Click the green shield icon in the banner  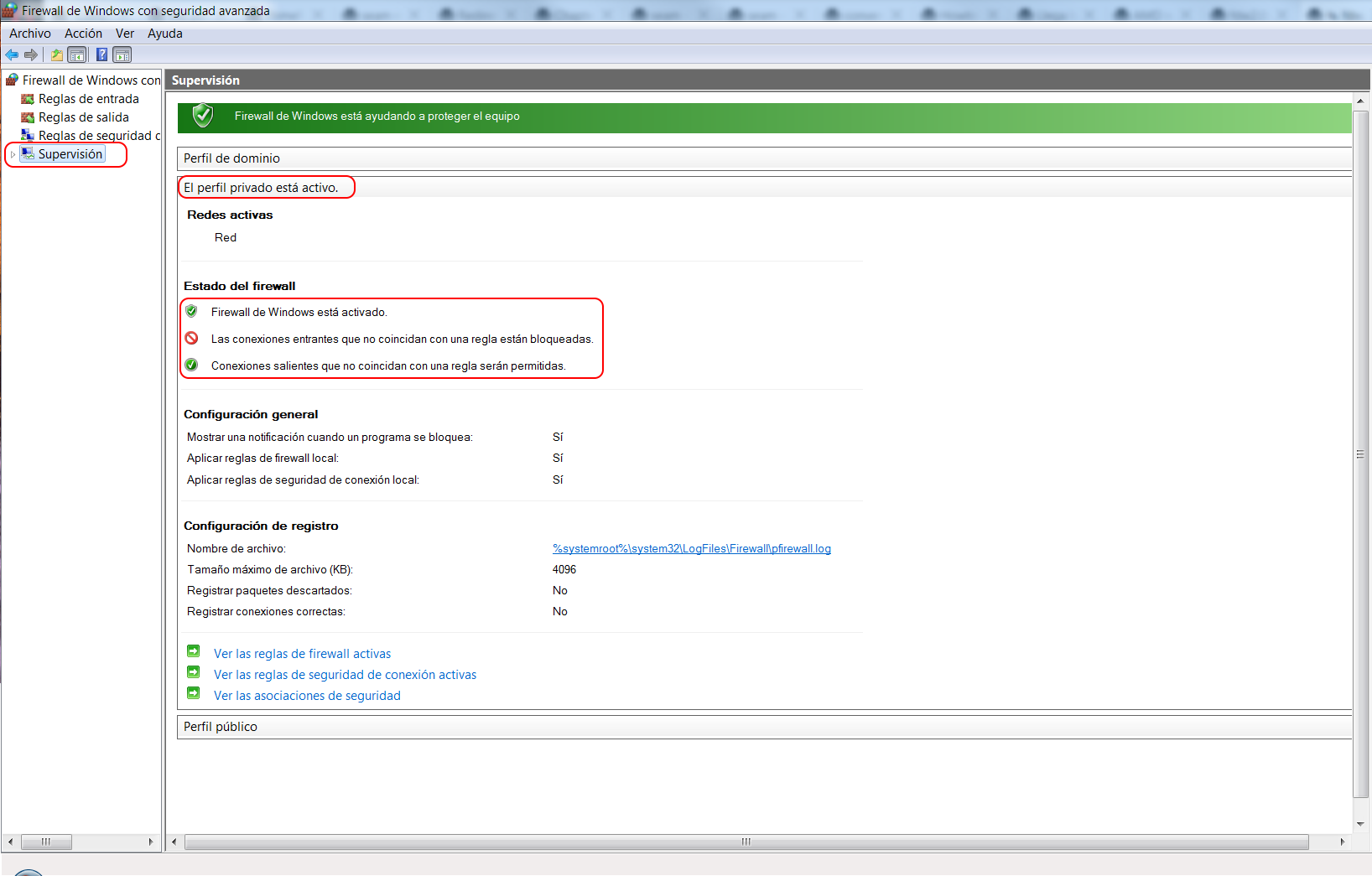pyautogui.click(x=203, y=116)
